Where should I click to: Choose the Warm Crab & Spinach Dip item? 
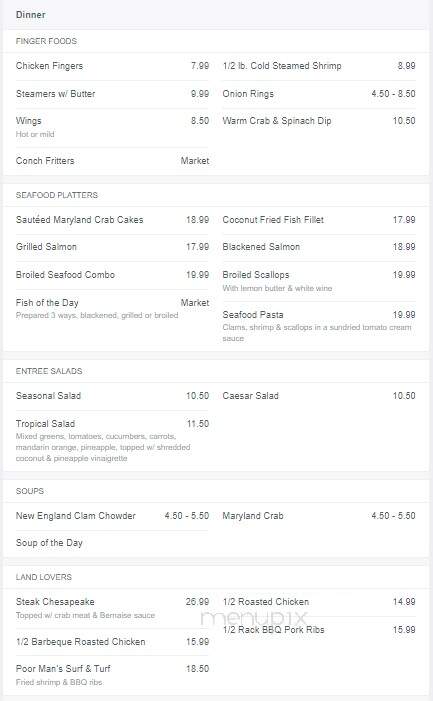pos(319,121)
